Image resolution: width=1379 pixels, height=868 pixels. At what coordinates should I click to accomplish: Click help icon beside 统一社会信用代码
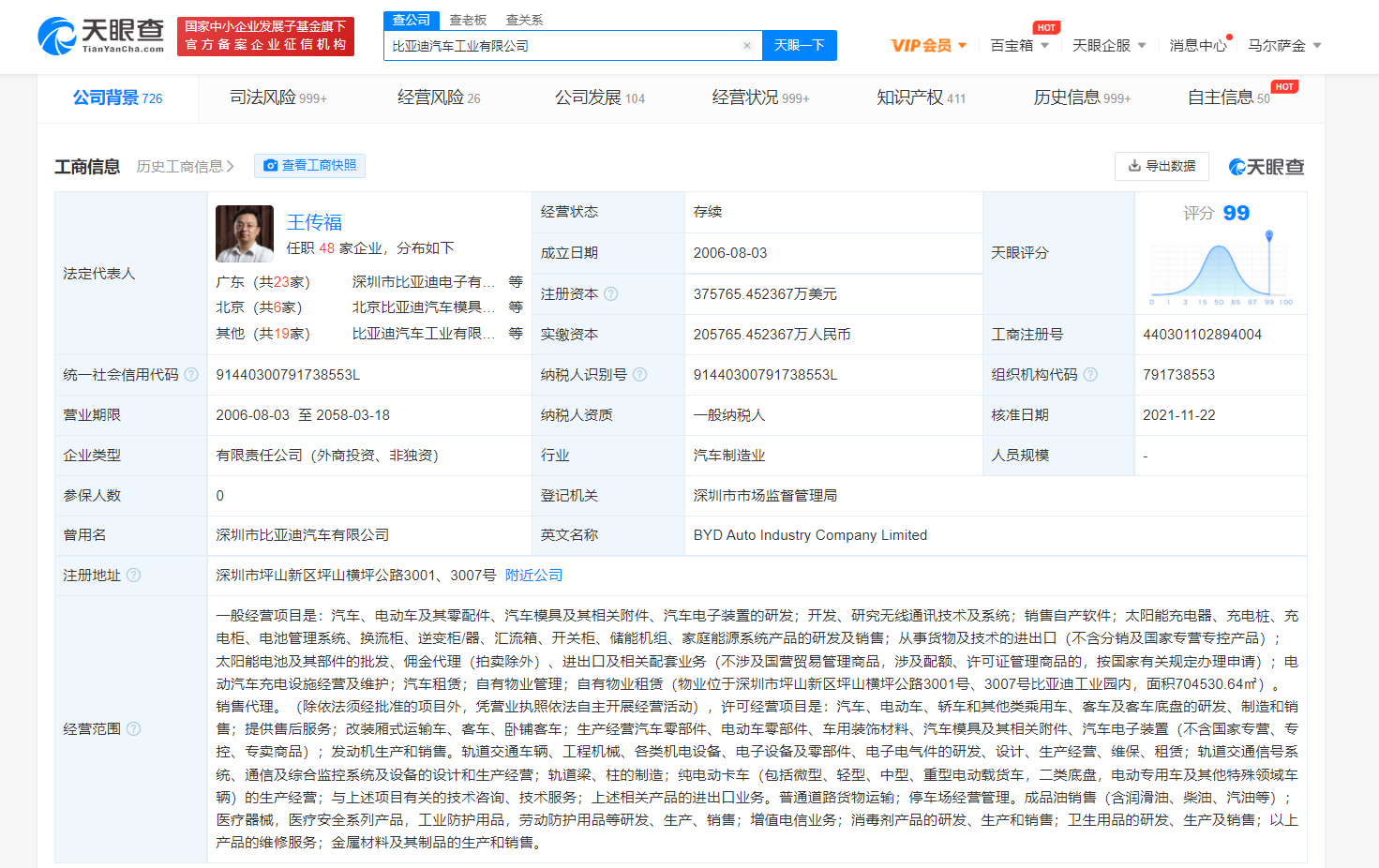[191, 375]
